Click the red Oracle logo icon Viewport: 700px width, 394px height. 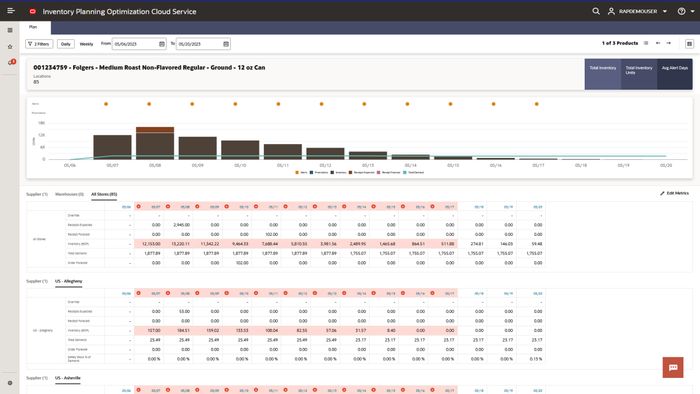point(33,11)
